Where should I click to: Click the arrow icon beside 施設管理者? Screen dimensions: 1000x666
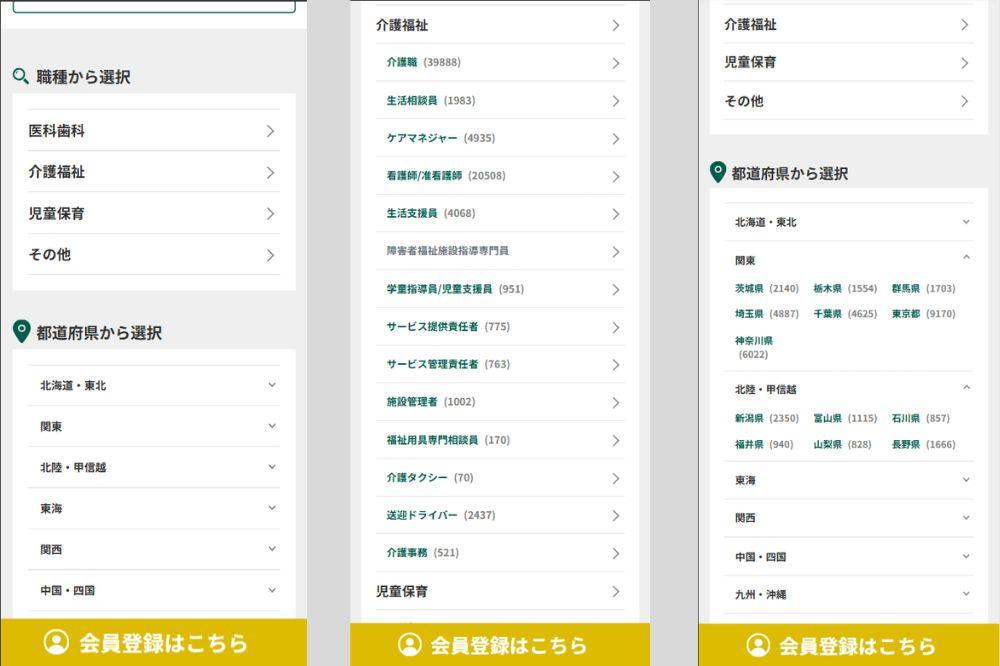point(616,403)
